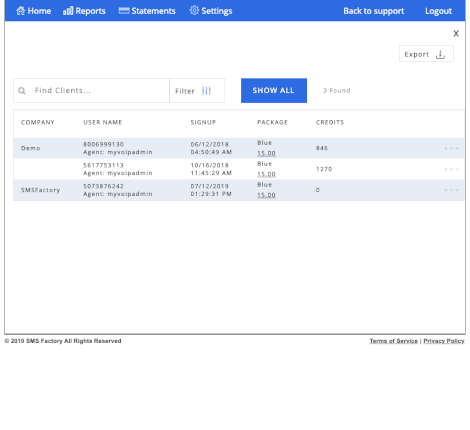Click the Statements card icon
Screen dimensions: 470x430
tap(124, 11)
